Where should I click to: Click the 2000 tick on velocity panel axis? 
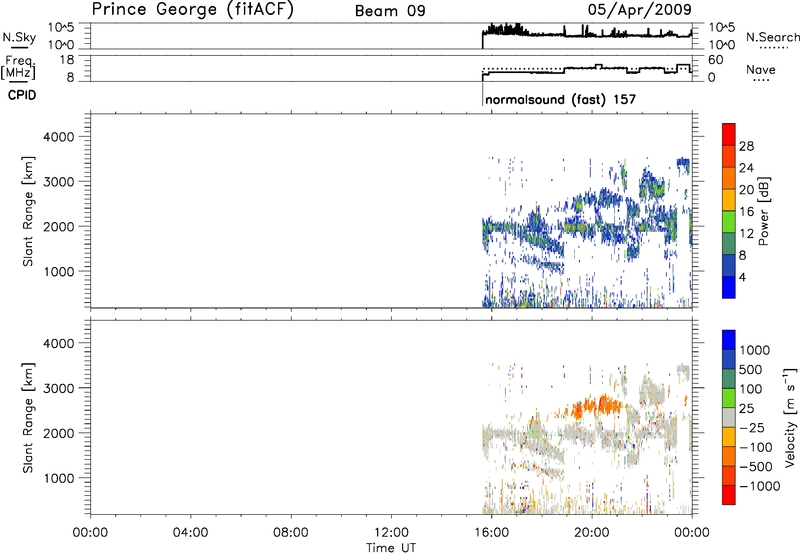[x=58, y=433]
